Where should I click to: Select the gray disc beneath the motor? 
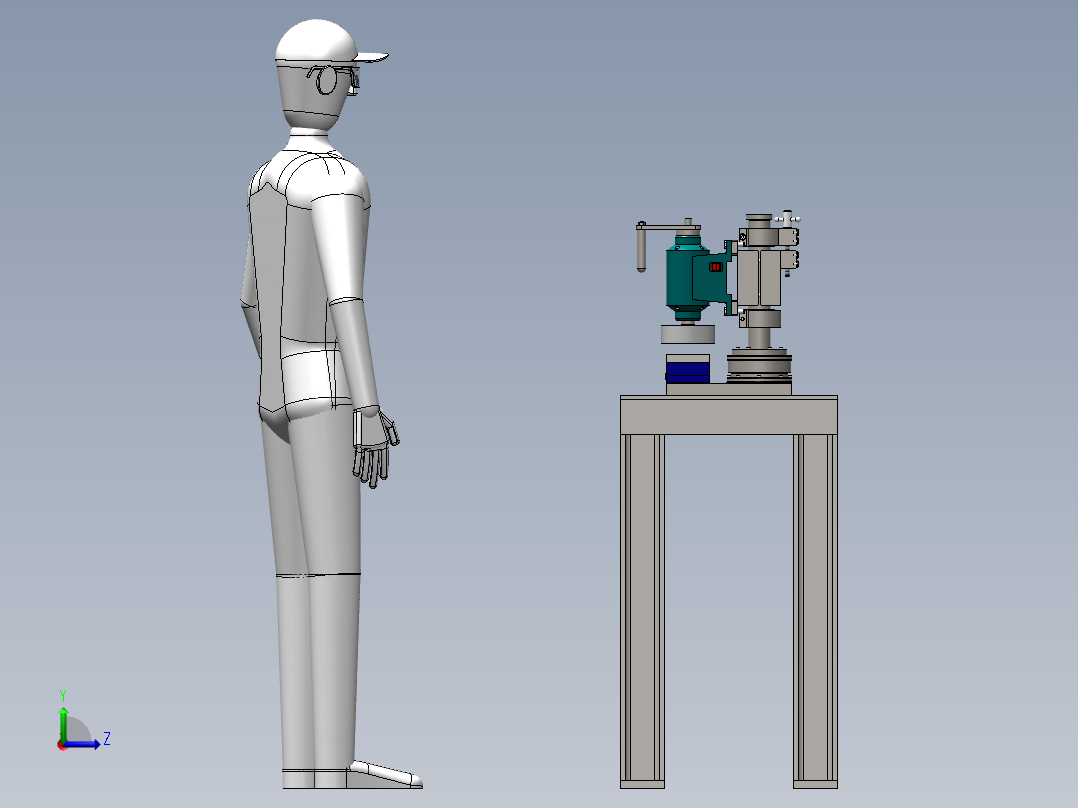[x=688, y=334]
